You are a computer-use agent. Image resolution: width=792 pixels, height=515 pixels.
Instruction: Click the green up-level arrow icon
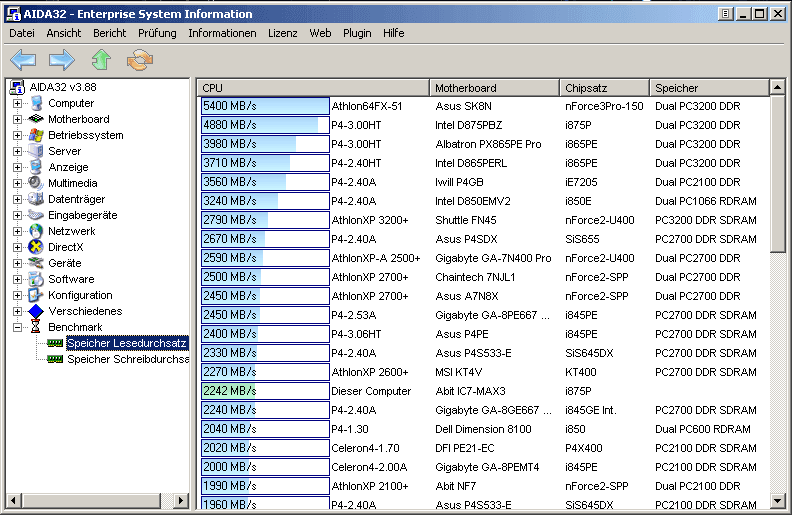(101, 60)
